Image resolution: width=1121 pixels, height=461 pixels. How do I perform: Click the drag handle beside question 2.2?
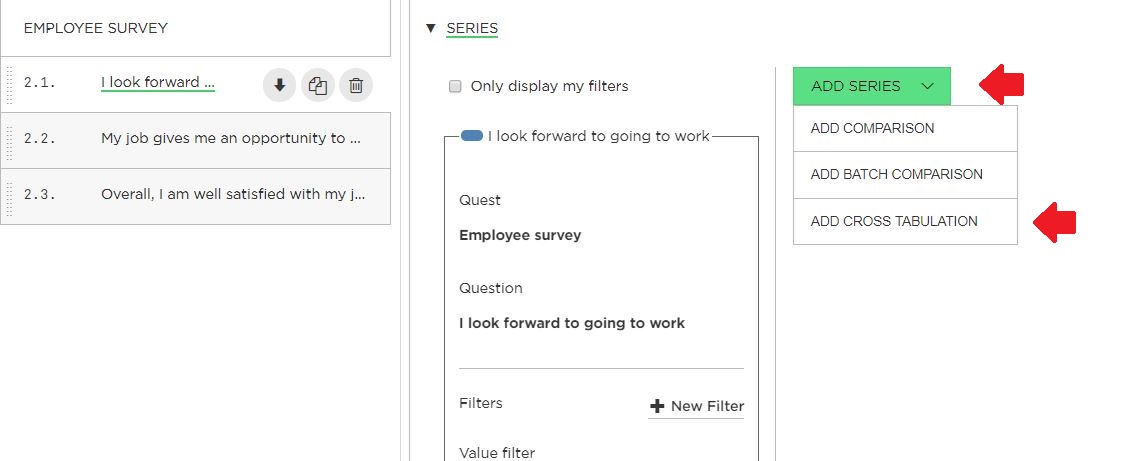click(x=9, y=141)
